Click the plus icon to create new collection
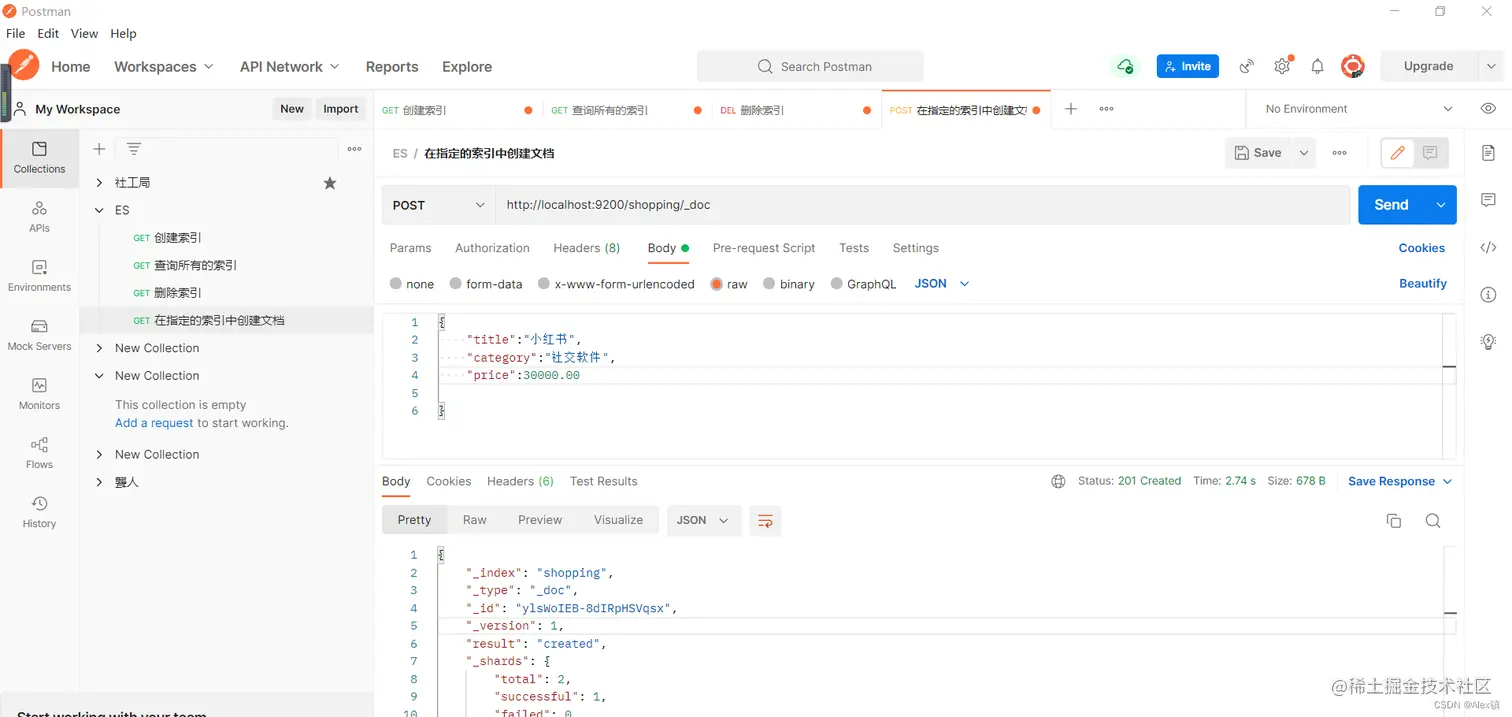 pyautogui.click(x=99, y=149)
